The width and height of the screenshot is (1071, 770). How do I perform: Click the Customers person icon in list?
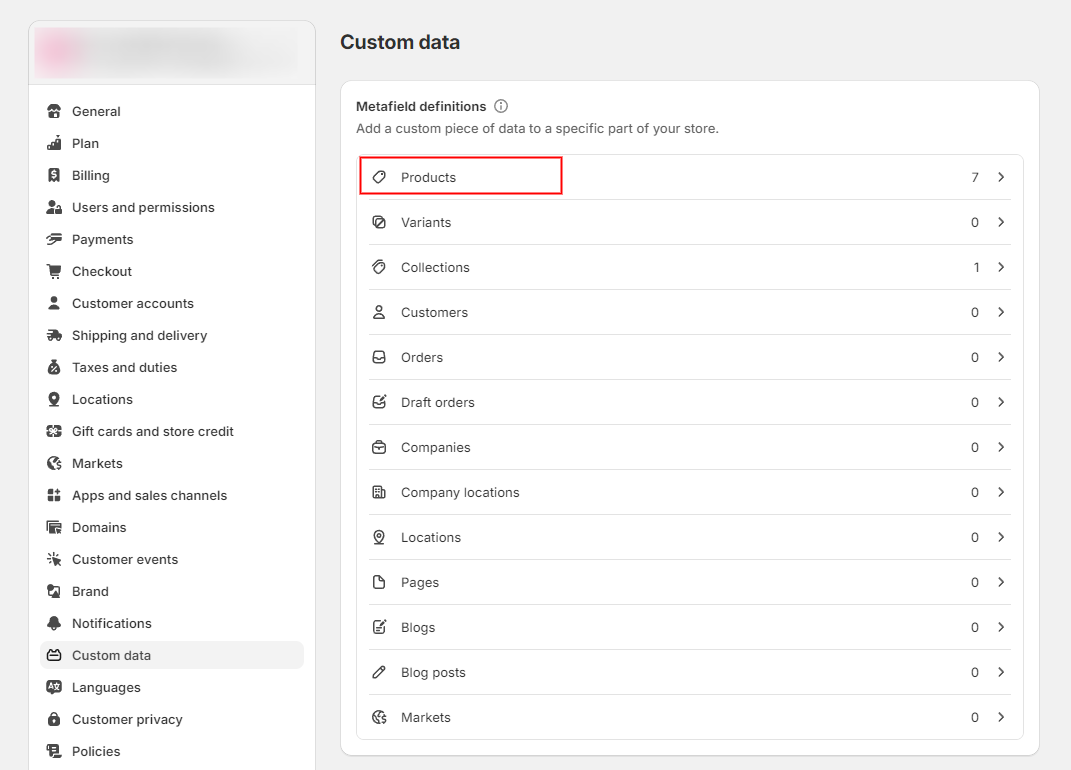(379, 312)
